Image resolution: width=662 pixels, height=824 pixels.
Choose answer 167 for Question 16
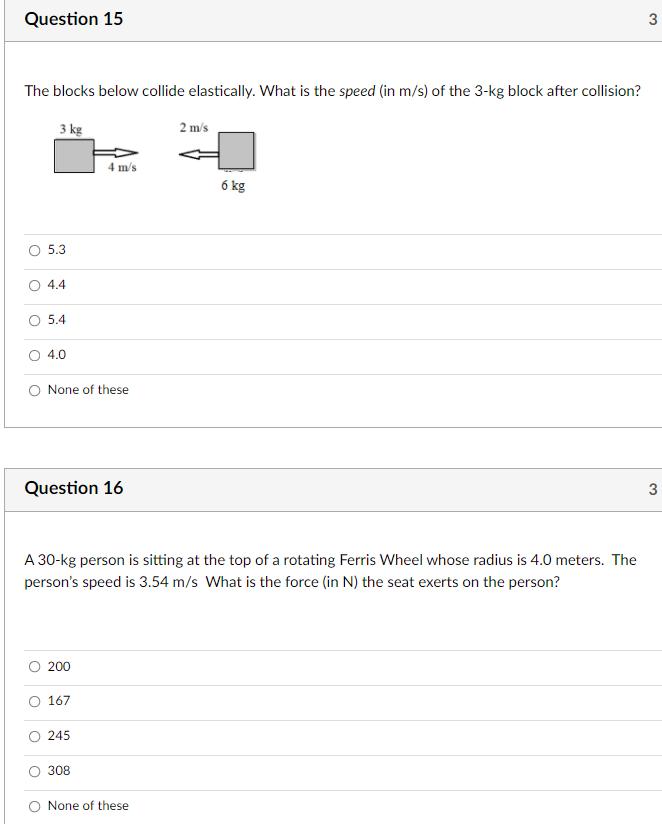point(35,701)
